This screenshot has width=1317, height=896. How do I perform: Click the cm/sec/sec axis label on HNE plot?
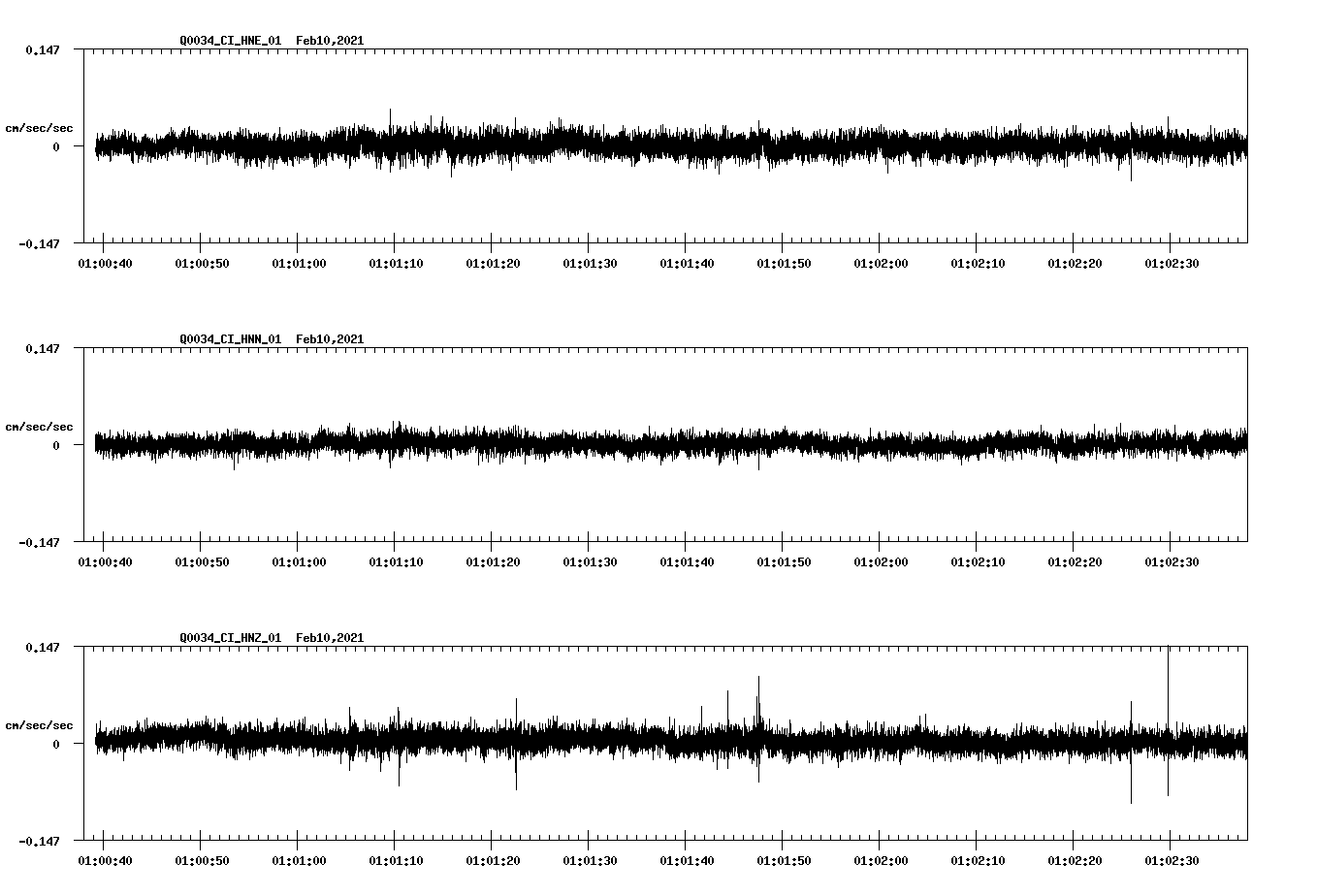click(x=40, y=128)
